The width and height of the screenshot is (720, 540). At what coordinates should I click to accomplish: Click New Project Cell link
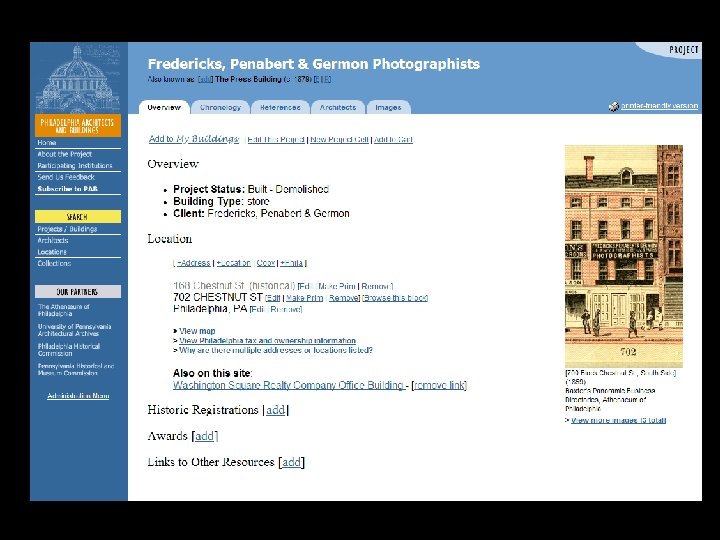[x=339, y=140]
